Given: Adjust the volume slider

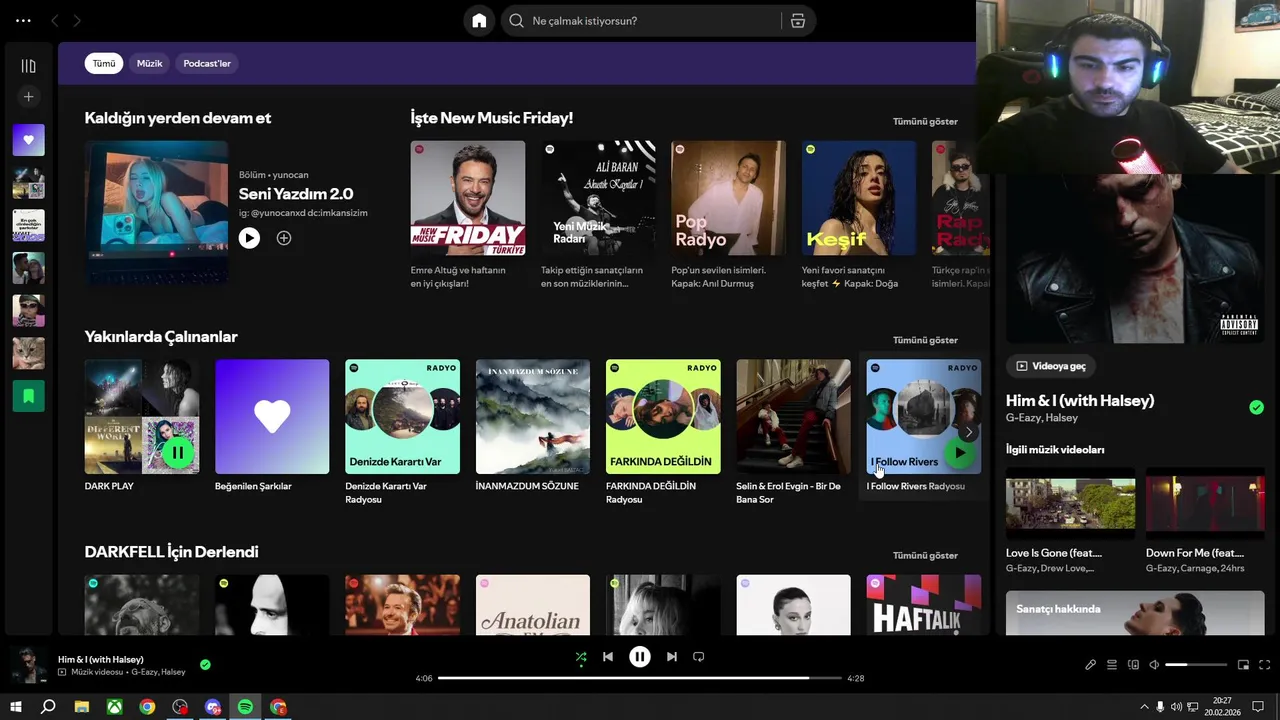Looking at the screenshot, I should [x=1196, y=665].
